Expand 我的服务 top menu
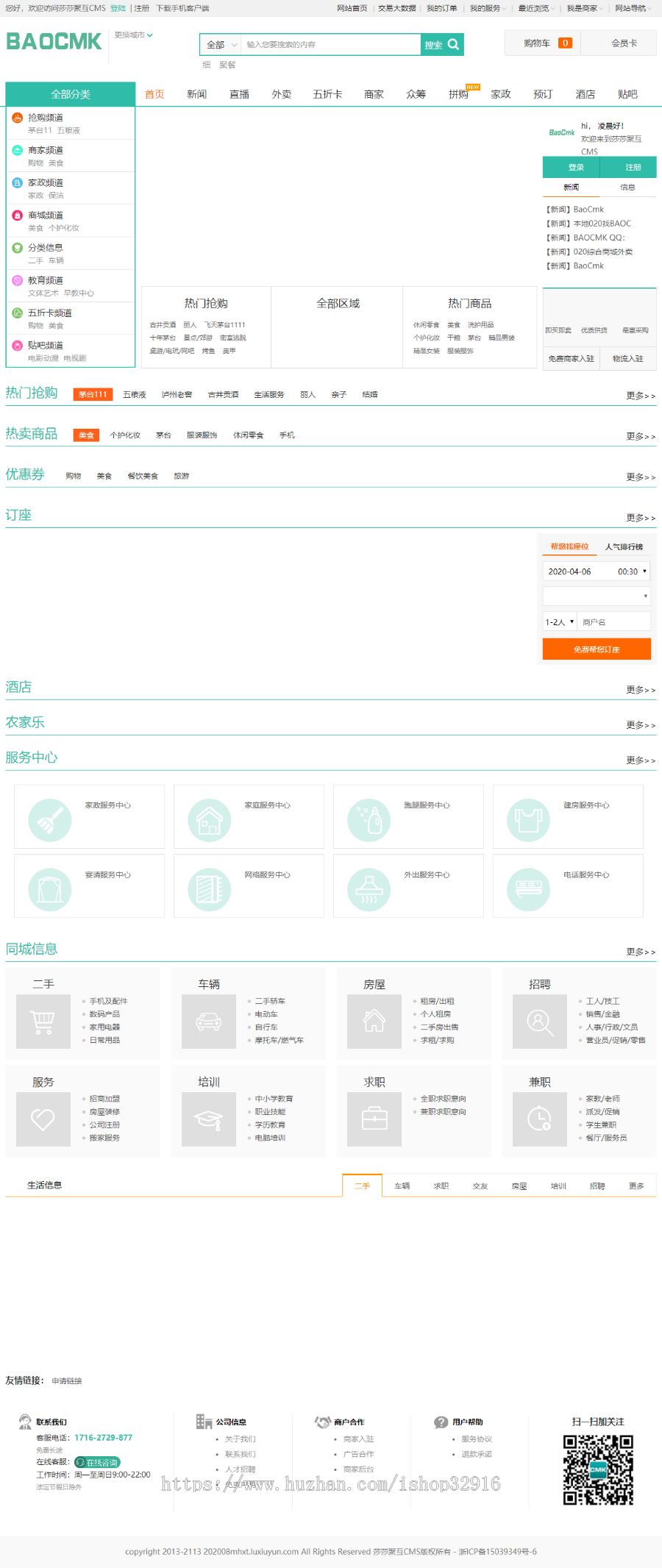Image resolution: width=662 pixels, height=1568 pixels. click(x=488, y=8)
